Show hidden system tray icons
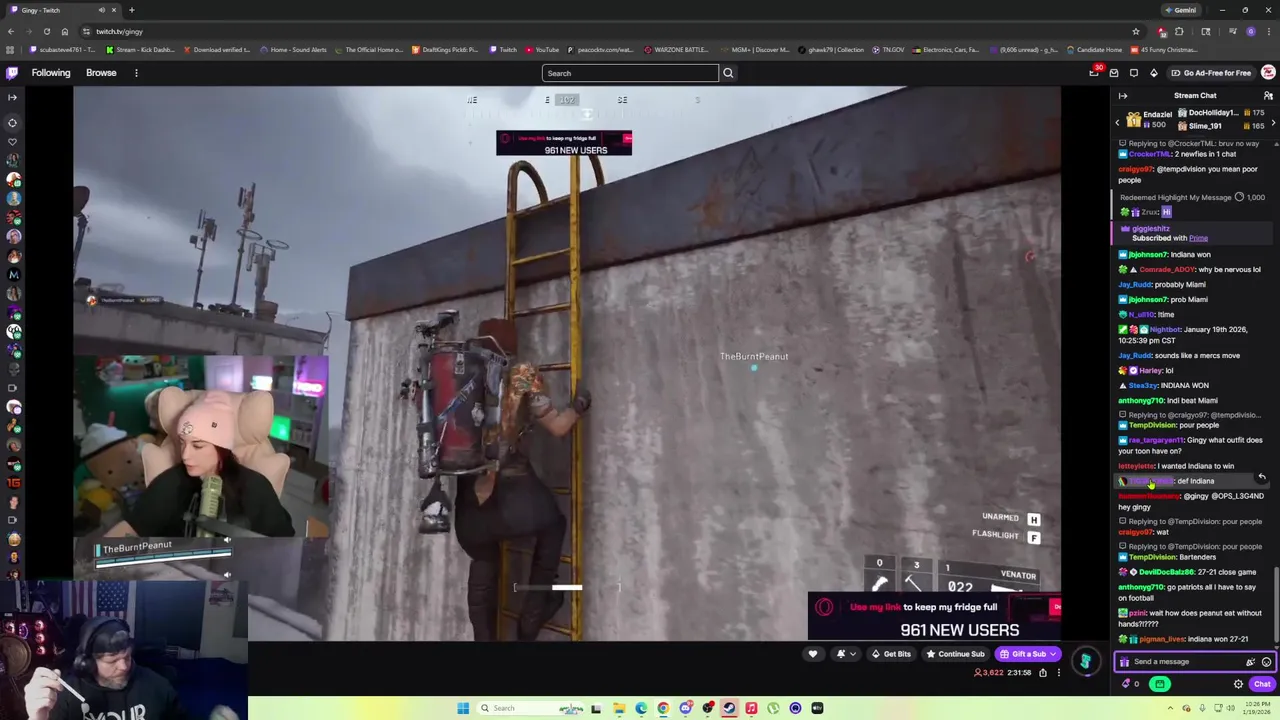1280x720 pixels. click(x=1170, y=708)
